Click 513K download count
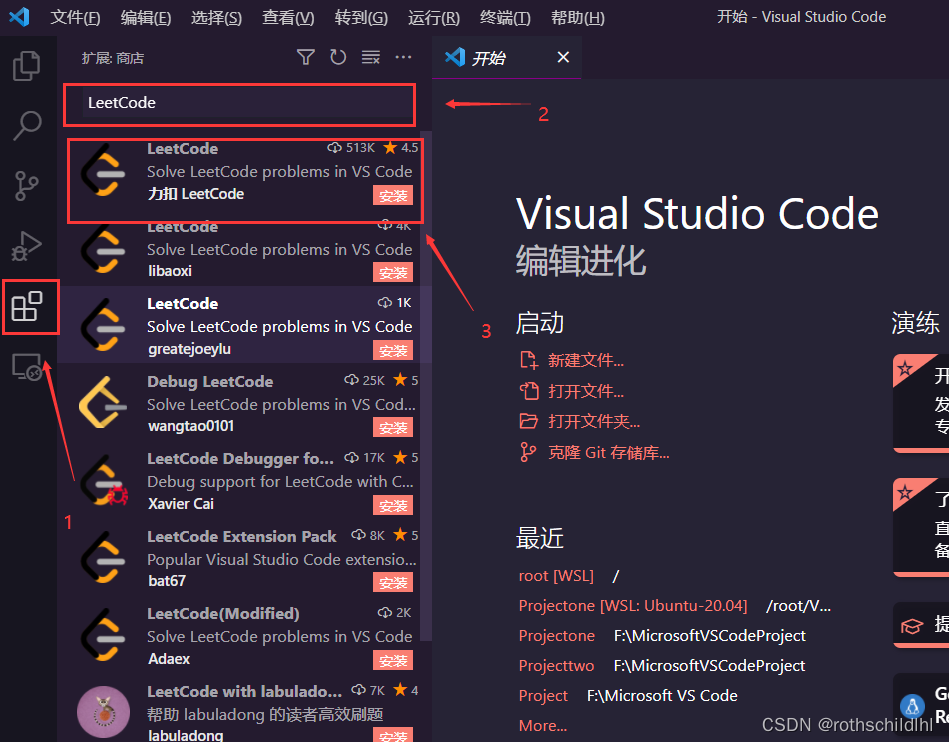Screen dimensions: 949x742 tap(351, 148)
